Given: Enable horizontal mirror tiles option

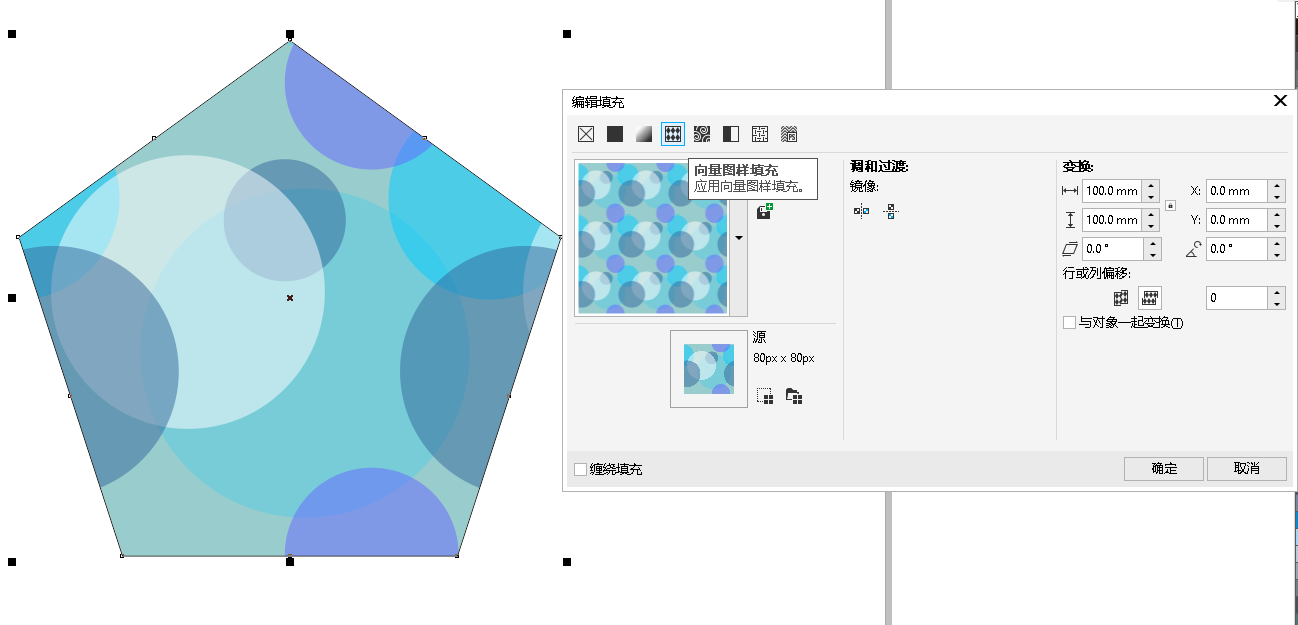Looking at the screenshot, I should click(x=861, y=211).
